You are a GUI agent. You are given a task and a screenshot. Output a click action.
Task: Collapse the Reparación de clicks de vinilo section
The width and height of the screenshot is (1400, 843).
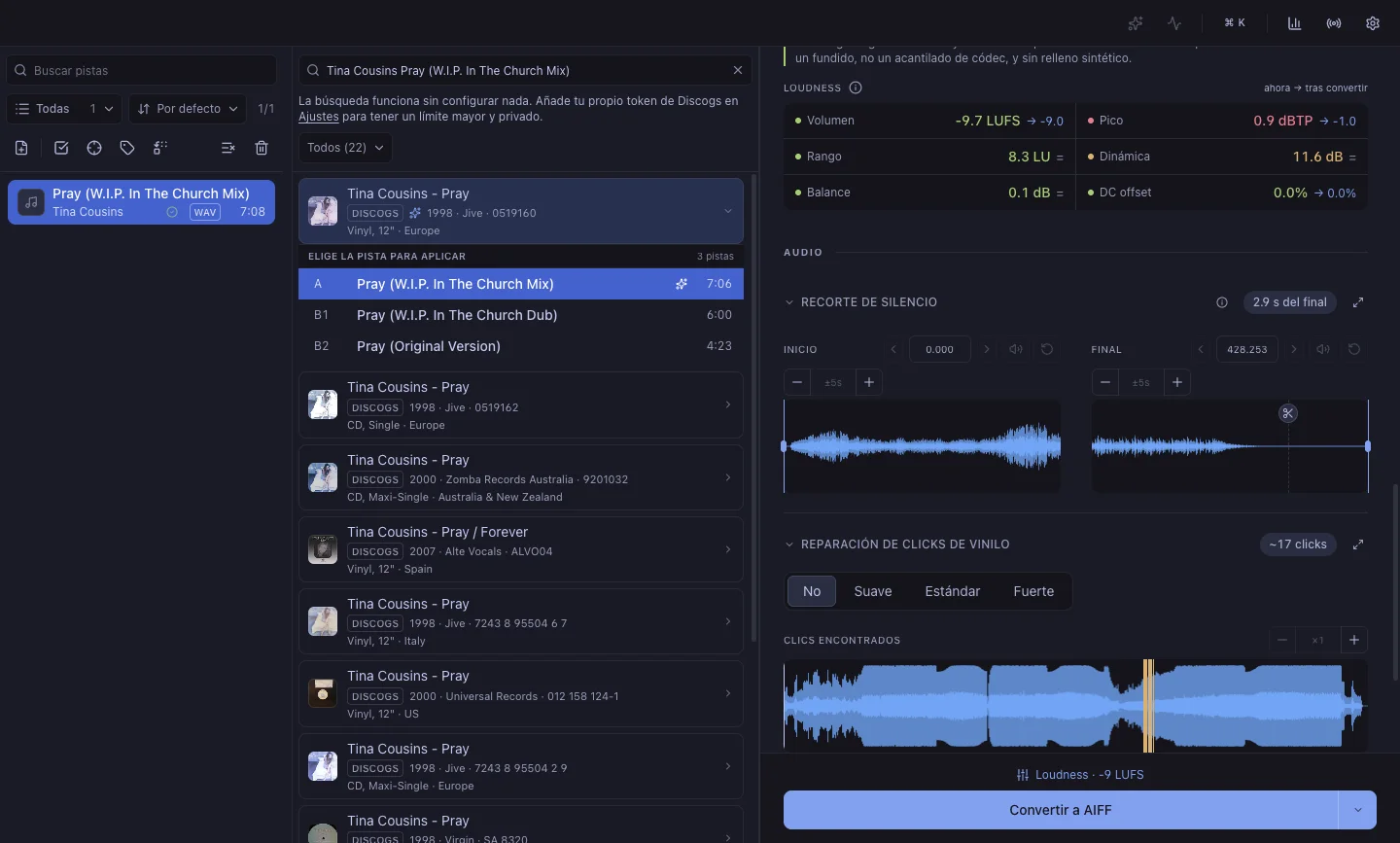(x=789, y=544)
